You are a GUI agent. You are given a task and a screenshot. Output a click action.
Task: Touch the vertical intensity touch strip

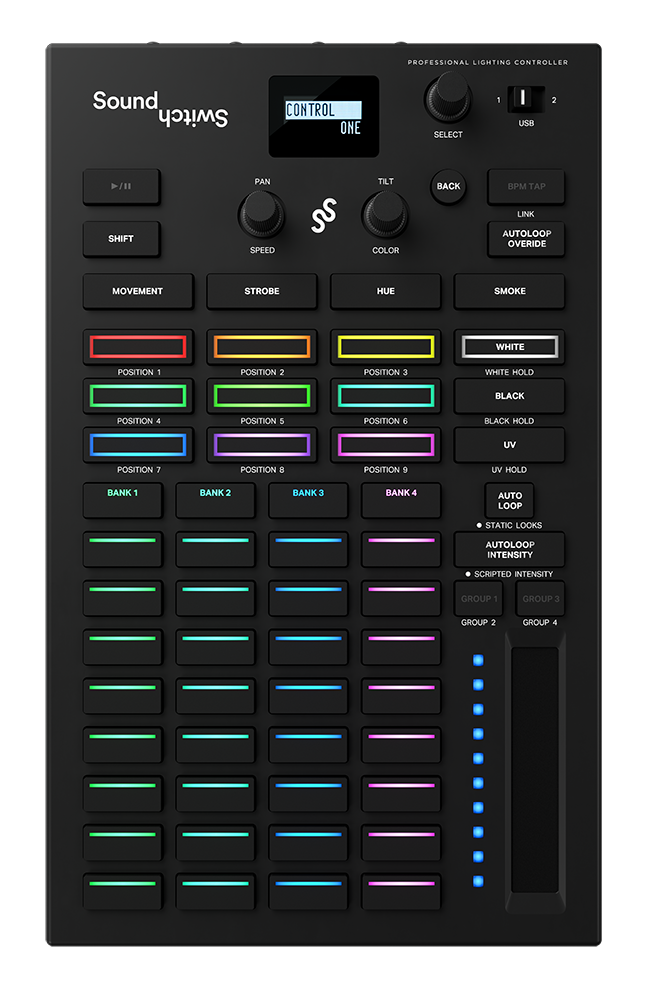(535, 769)
